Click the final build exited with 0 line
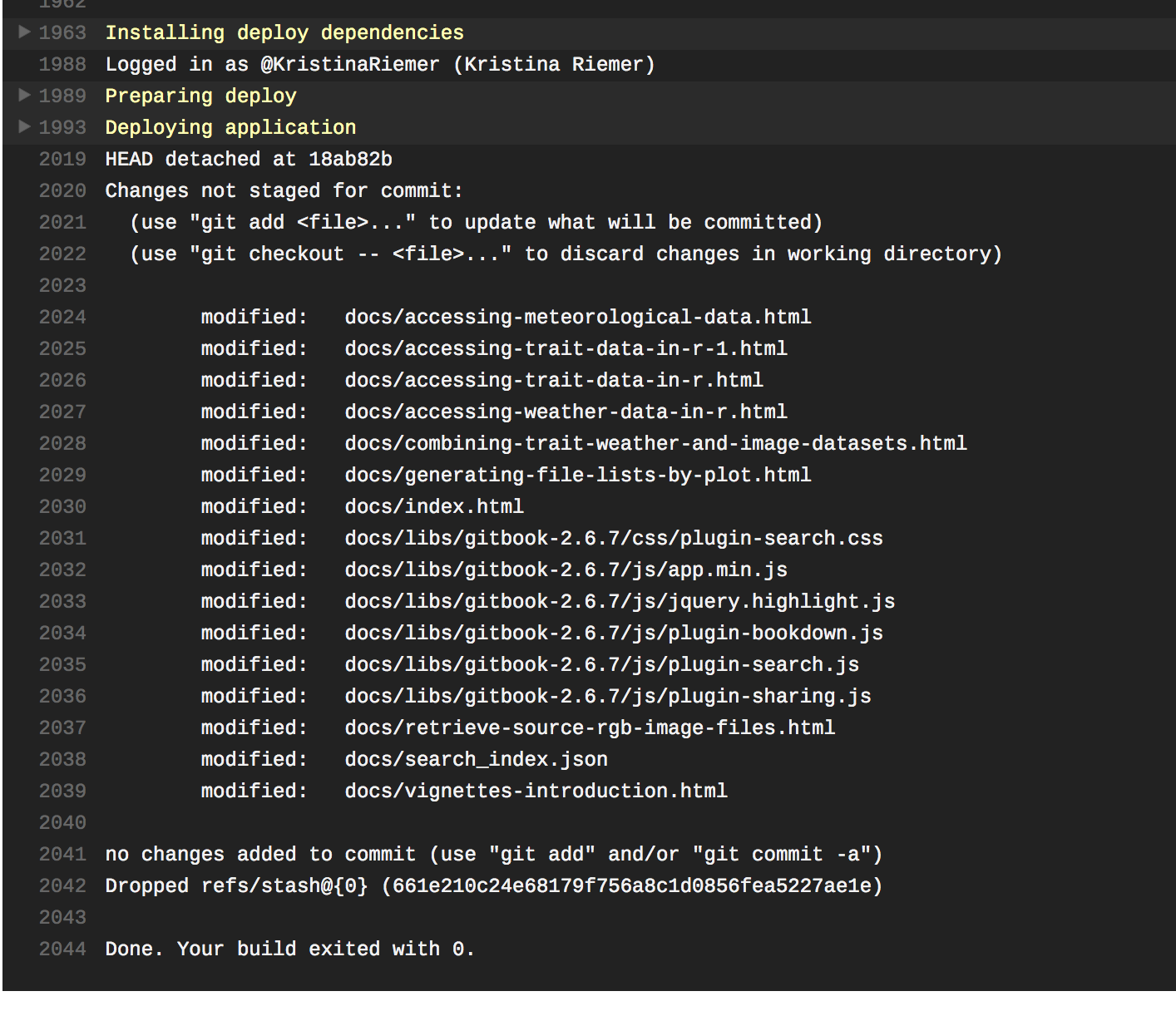Image resolution: width=1176 pixels, height=1011 pixels. [289, 949]
